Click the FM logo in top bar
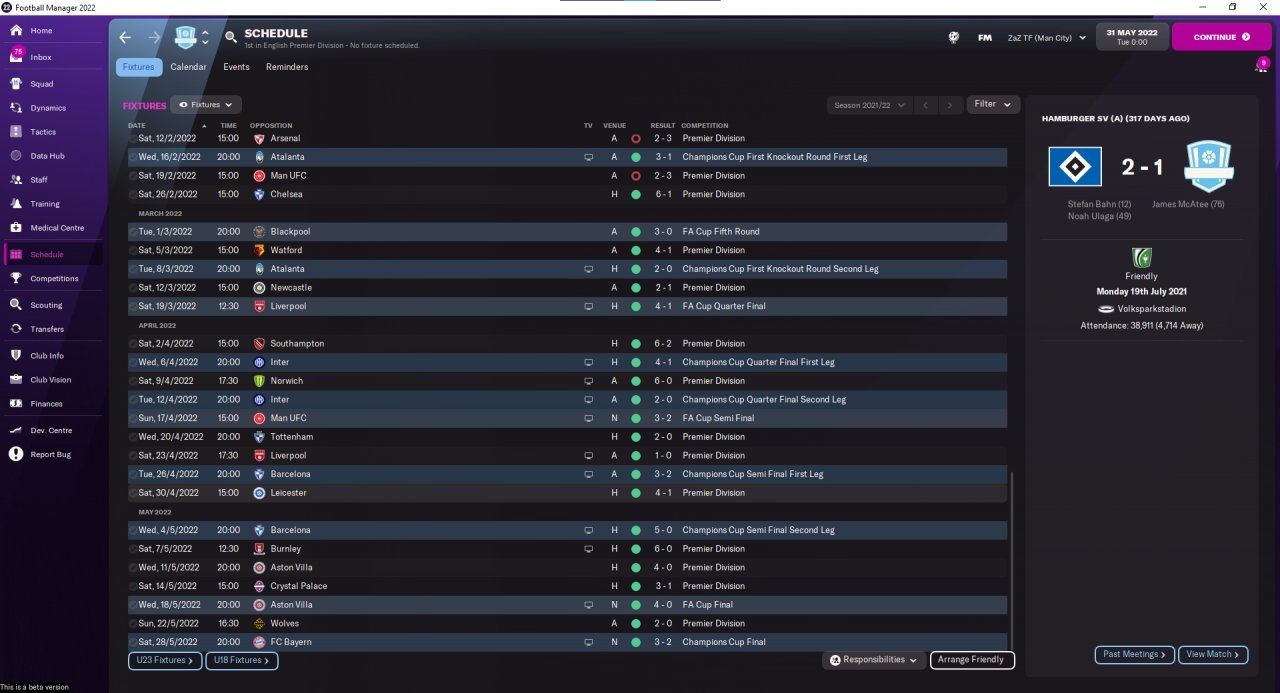Screen dimensions: 1280x693 (985, 38)
